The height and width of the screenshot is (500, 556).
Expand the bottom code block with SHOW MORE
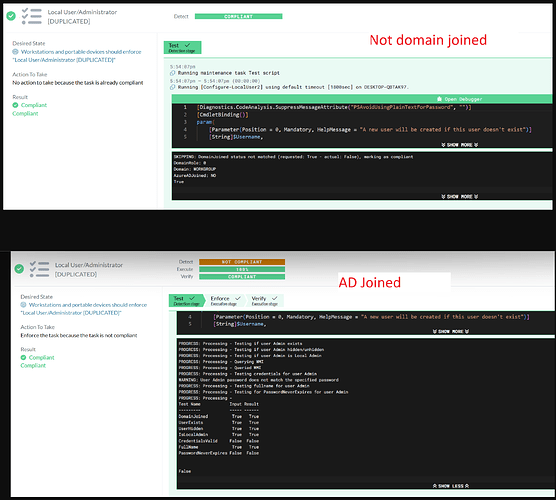pos(451,331)
